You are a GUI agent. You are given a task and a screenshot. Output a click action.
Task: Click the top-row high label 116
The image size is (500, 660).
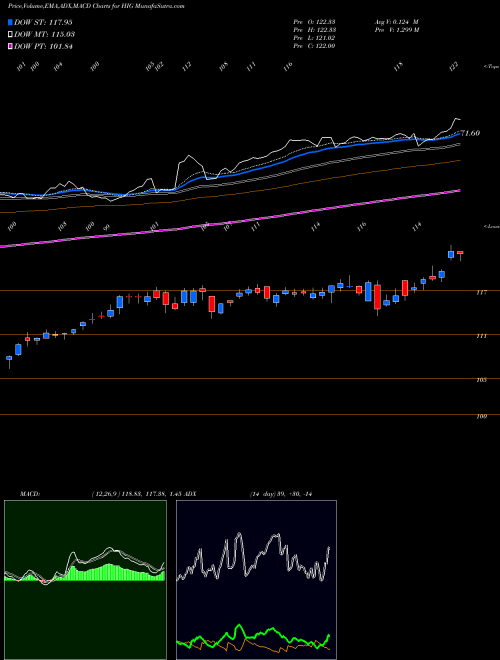click(288, 67)
